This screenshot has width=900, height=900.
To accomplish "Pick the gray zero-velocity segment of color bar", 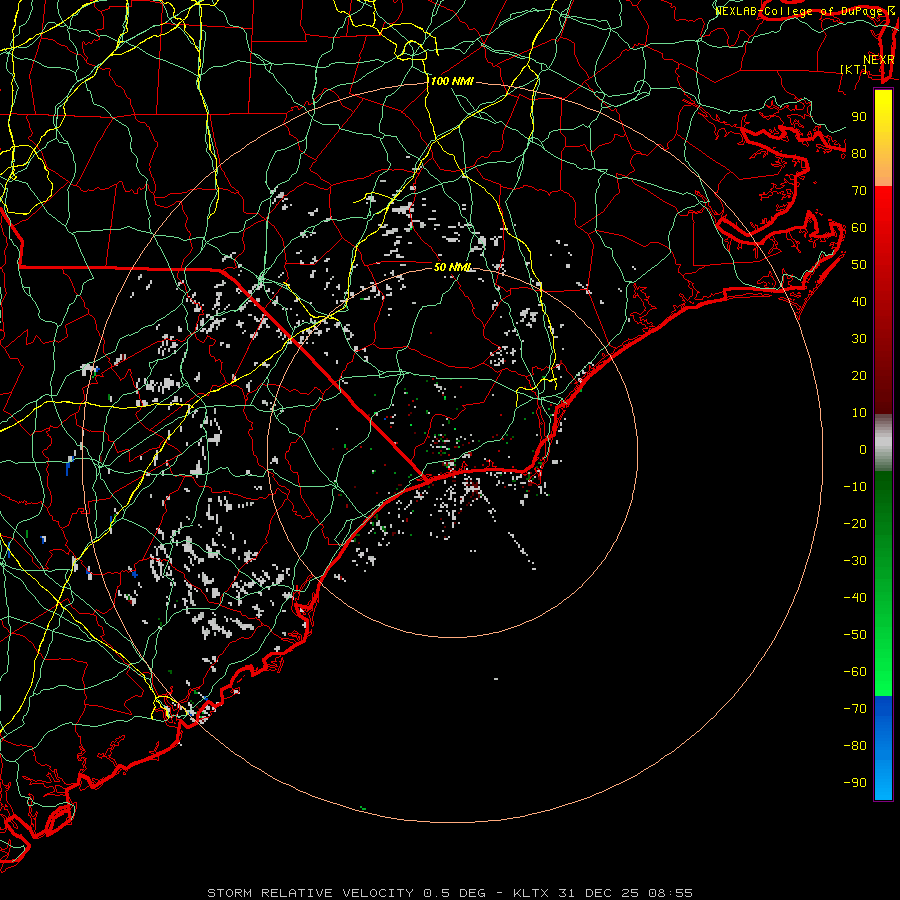I will tap(883, 443).
